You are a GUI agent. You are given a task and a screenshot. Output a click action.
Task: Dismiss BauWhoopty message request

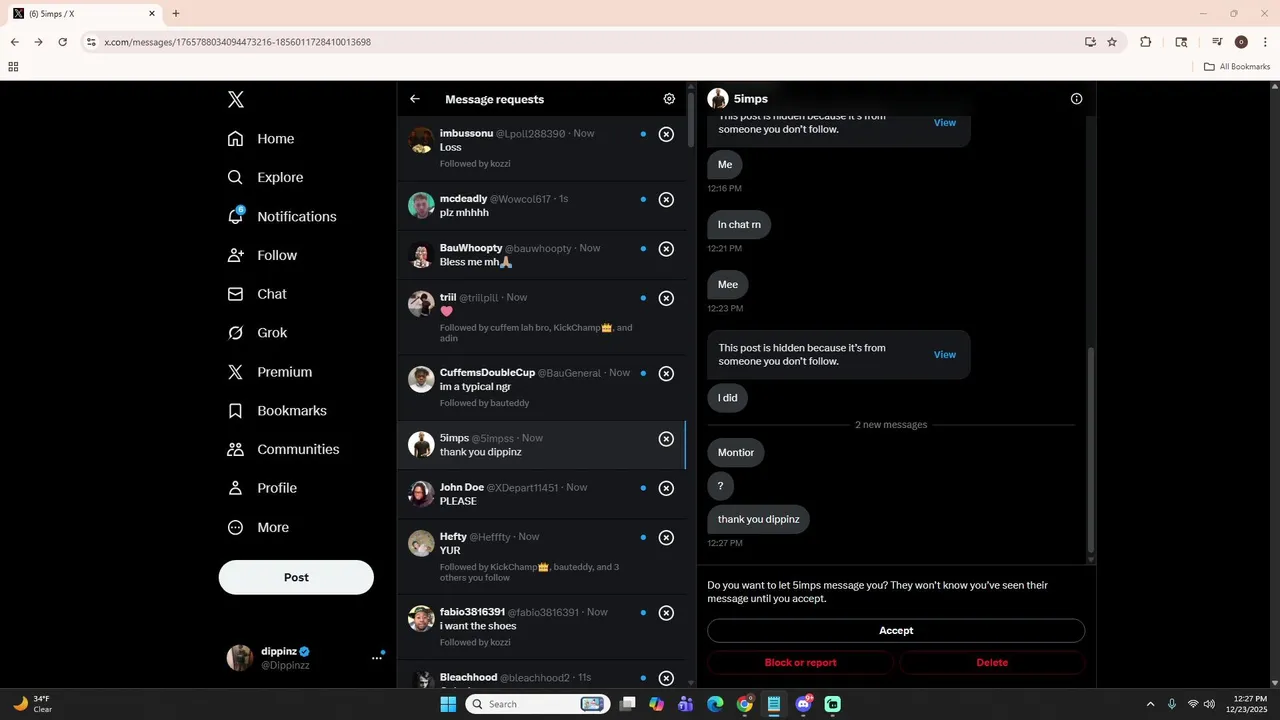pos(666,249)
